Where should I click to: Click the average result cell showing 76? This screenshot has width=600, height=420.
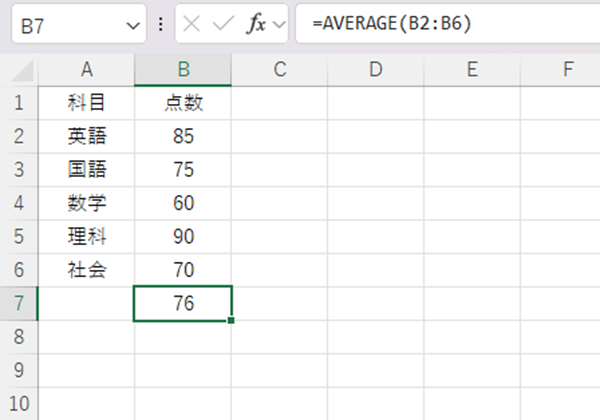tap(183, 303)
